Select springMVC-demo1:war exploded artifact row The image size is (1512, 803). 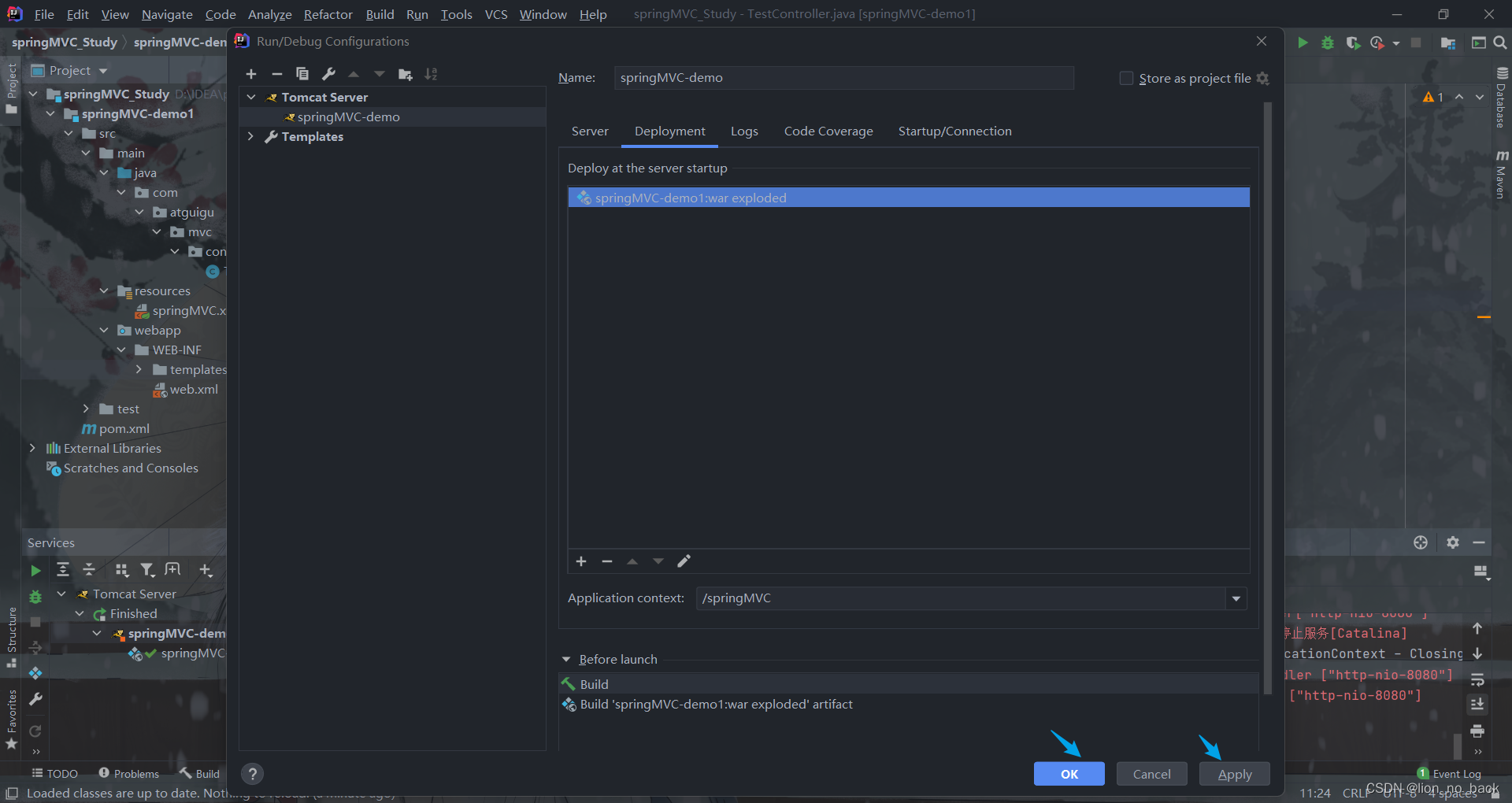click(909, 198)
